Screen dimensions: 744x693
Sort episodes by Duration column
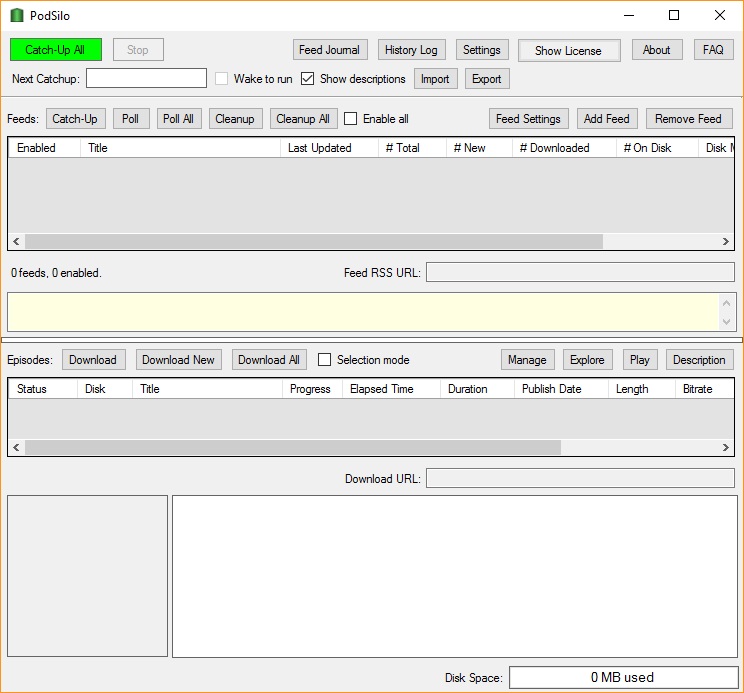click(x=477, y=389)
